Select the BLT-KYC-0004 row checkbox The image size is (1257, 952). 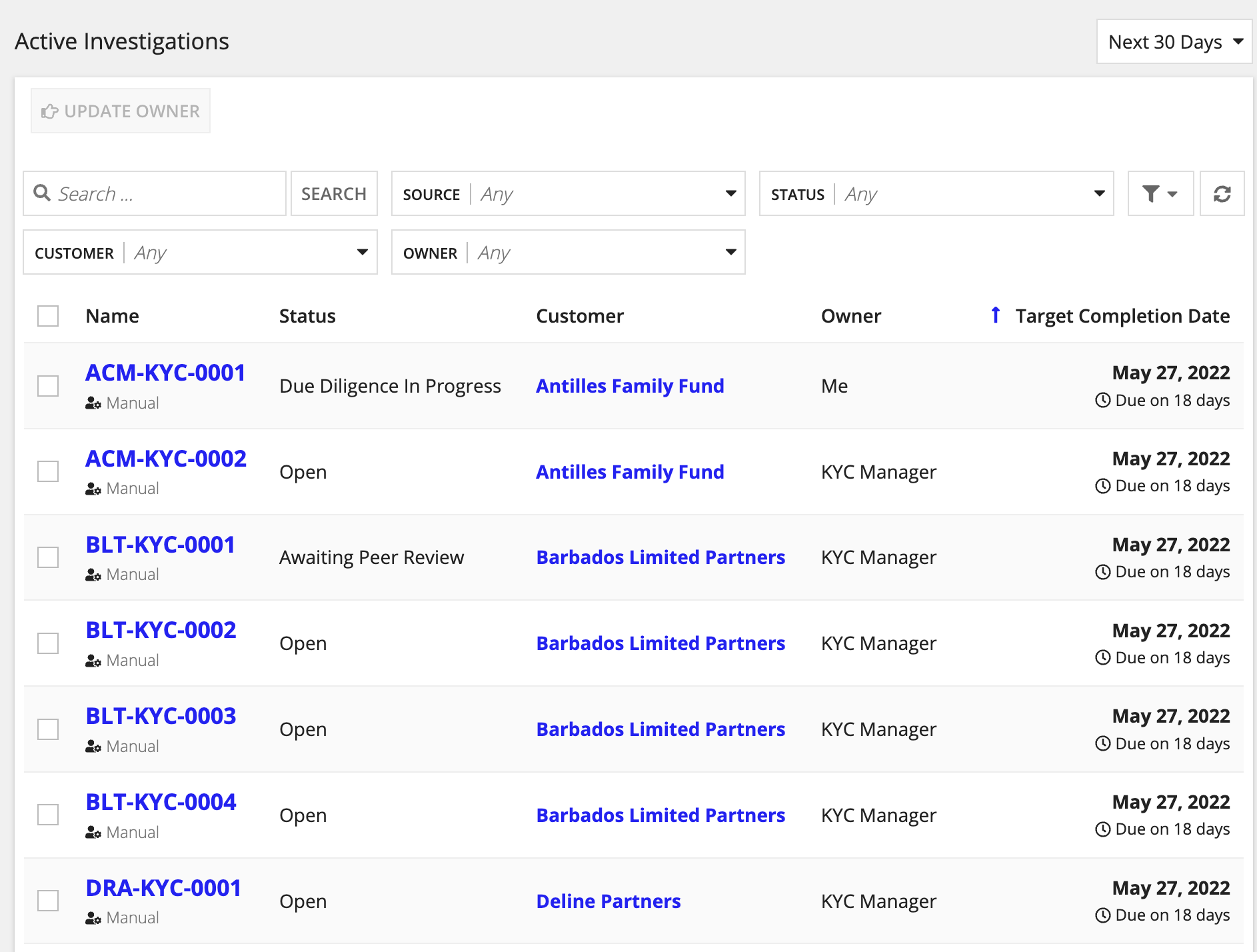(x=48, y=815)
